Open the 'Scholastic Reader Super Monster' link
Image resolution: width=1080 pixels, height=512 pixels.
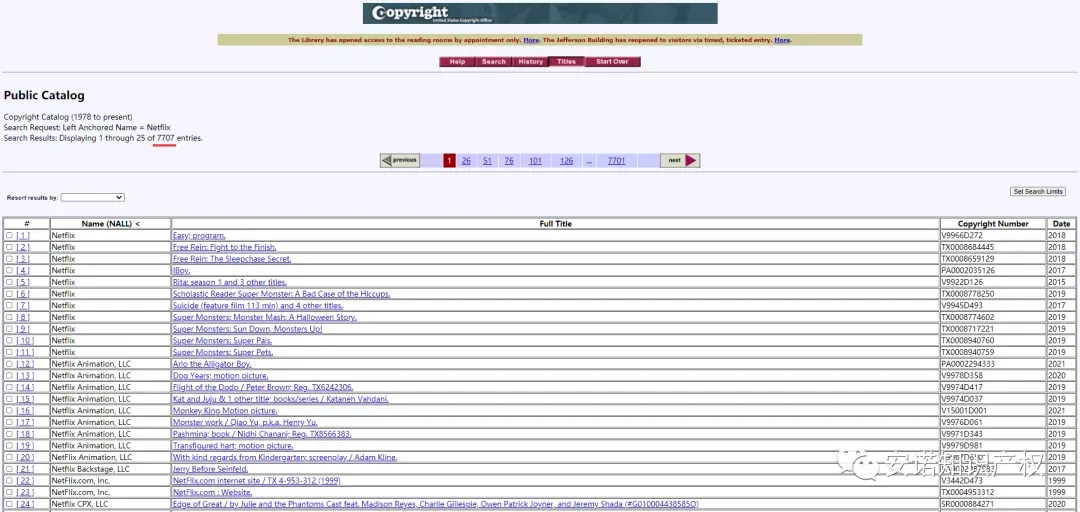(x=282, y=294)
